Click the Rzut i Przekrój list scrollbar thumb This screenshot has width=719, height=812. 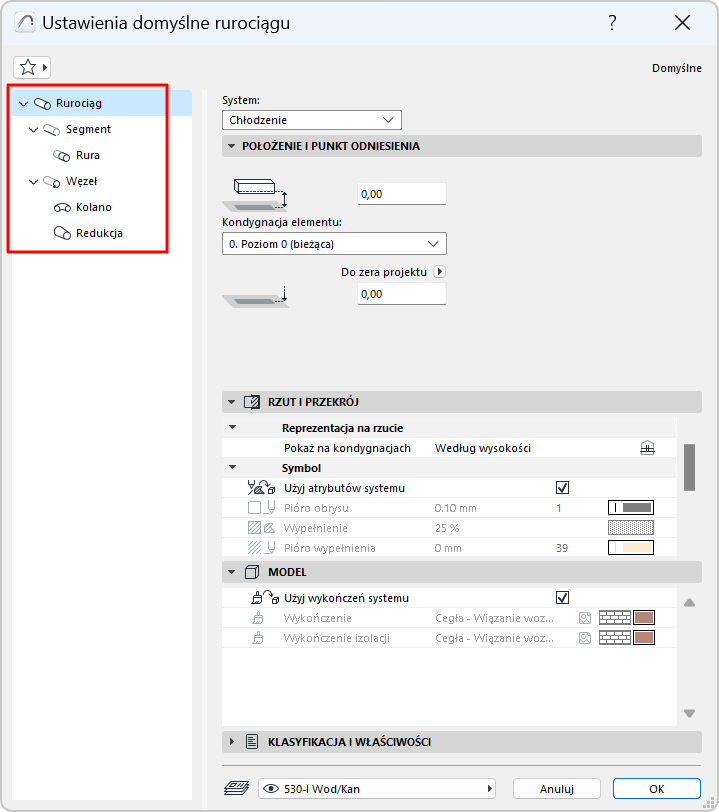689,467
